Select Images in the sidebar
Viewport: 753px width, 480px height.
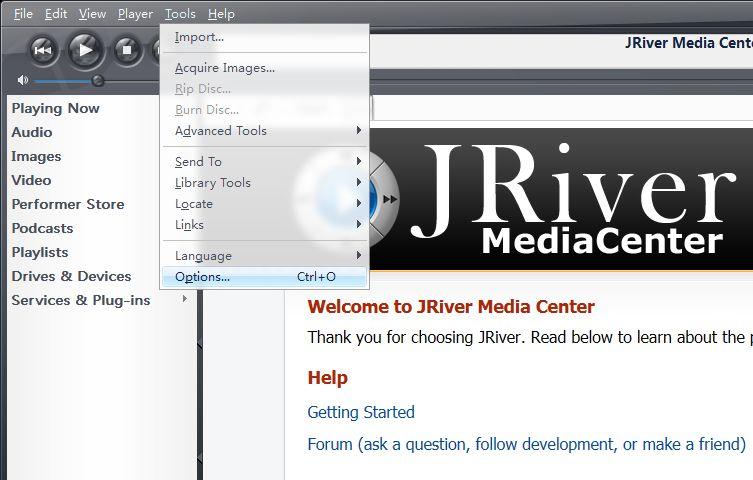coord(36,156)
